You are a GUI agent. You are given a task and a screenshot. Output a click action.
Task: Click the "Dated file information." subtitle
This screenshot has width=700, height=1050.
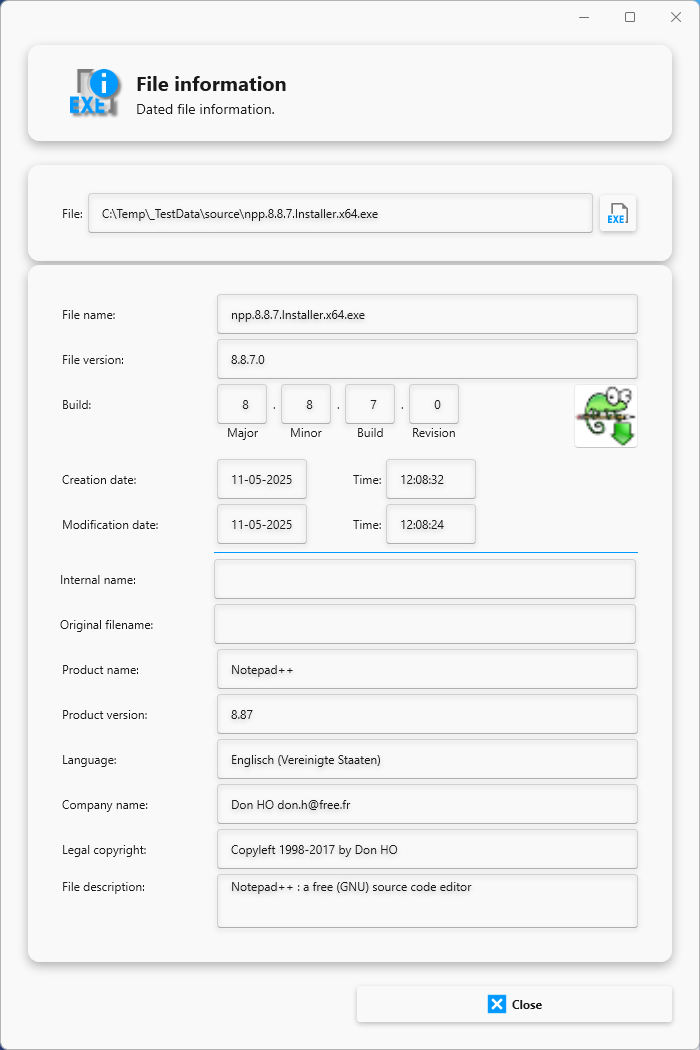(205, 109)
